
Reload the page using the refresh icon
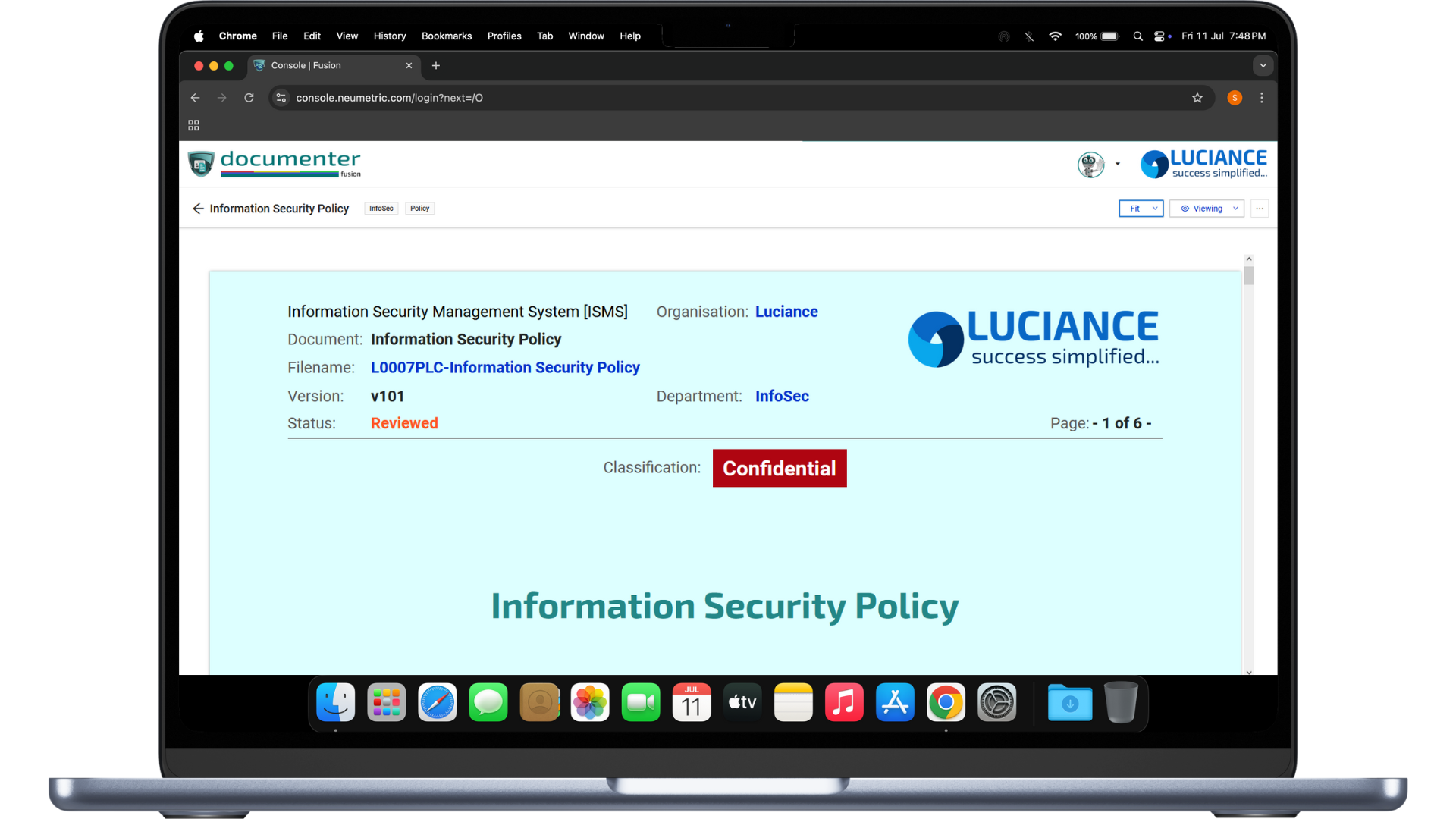[249, 98]
